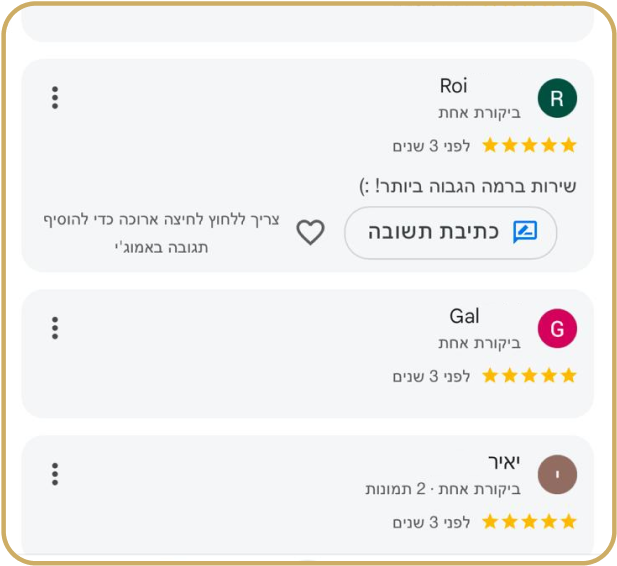
Task: Open the three-dot menu on Gal's review
Action: pyautogui.click(x=55, y=328)
